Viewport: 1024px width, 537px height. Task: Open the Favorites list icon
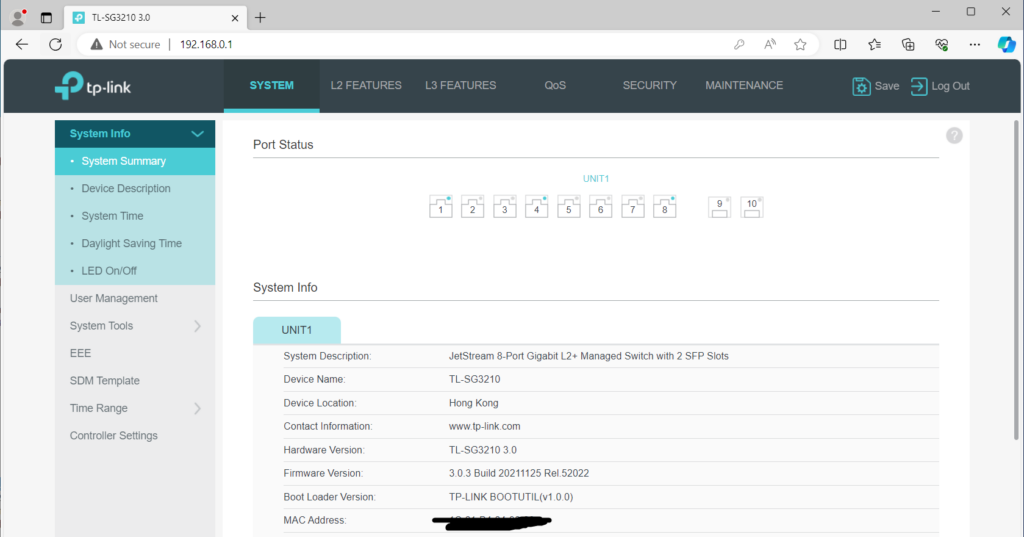tap(874, 44)
